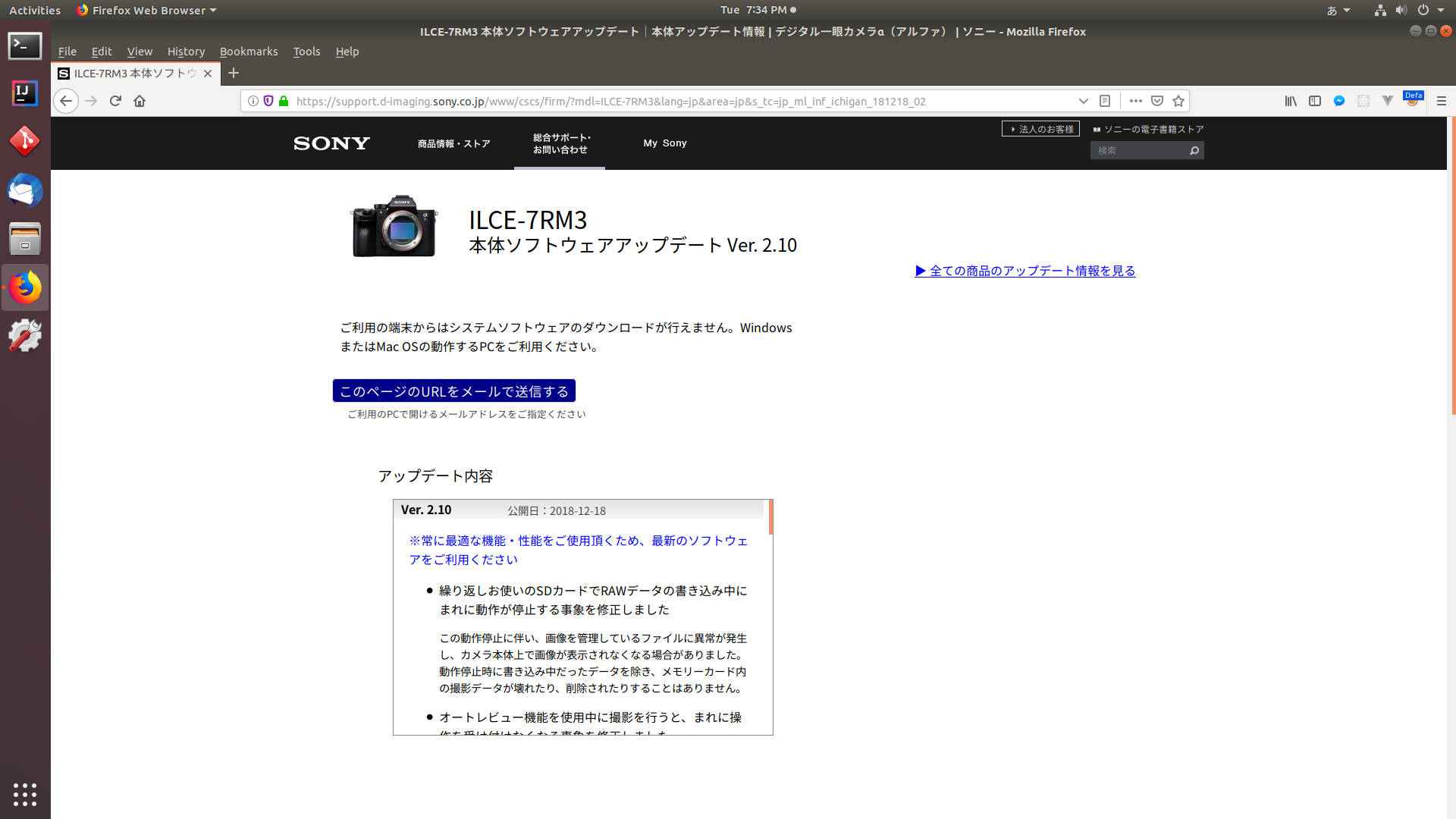Click the Sony site search field
Screen dimensions: 1456x819
pyautogui.click(x=1139, y=151)
